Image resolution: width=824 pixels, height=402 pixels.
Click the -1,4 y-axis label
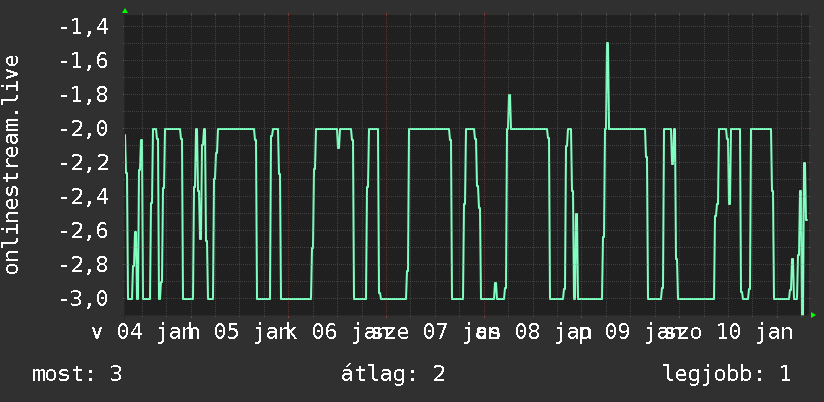pos(84,27)
